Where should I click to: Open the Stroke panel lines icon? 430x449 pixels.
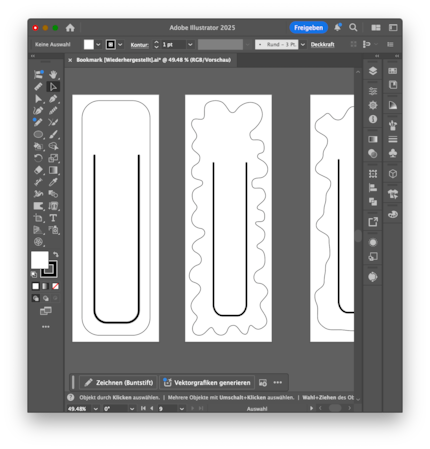click(x=393, y=139)
